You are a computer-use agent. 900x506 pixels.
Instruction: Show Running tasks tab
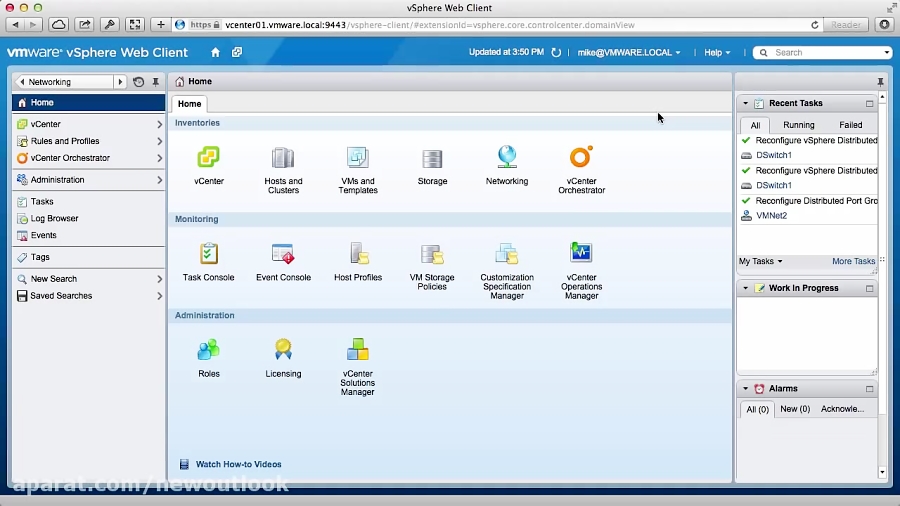pyautogui.click(x=798, y=124)
